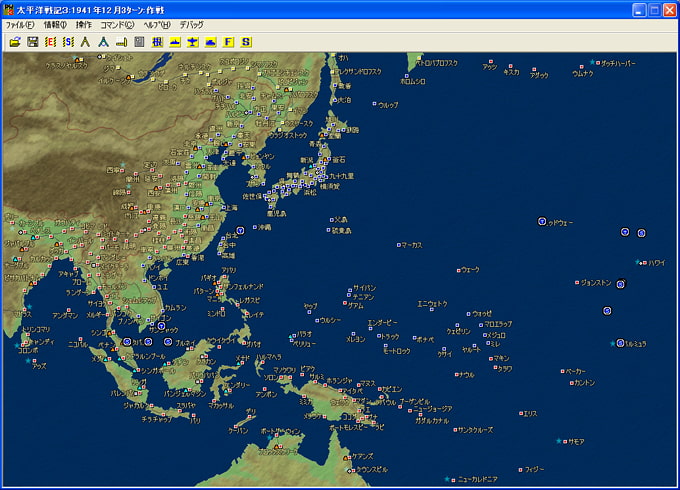Select the ミッドウェー fleet marker on map
Image resolution: width=680 pixels, height=490 pixels.
pyautogui.click(x=542, y=221)
